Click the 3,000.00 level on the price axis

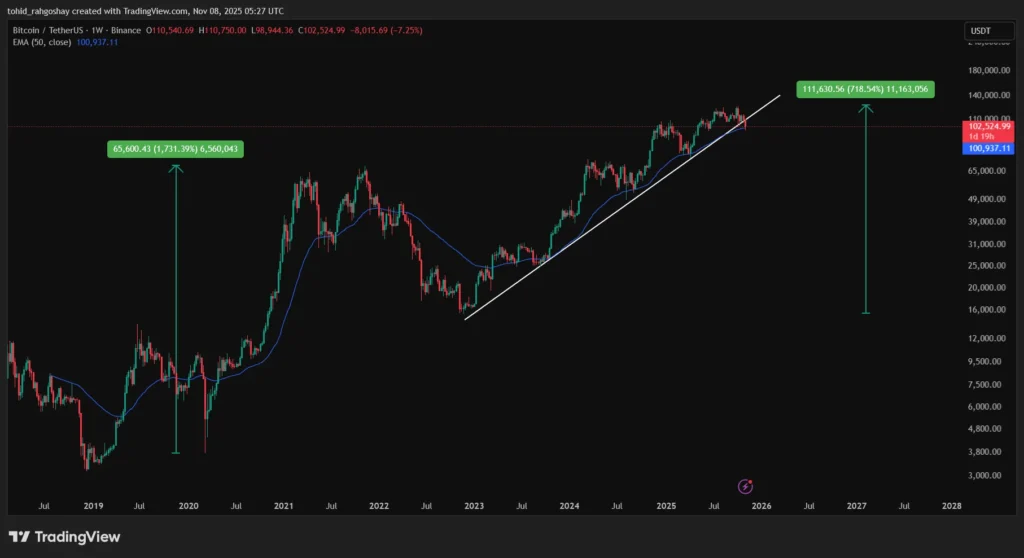point(988,475)
